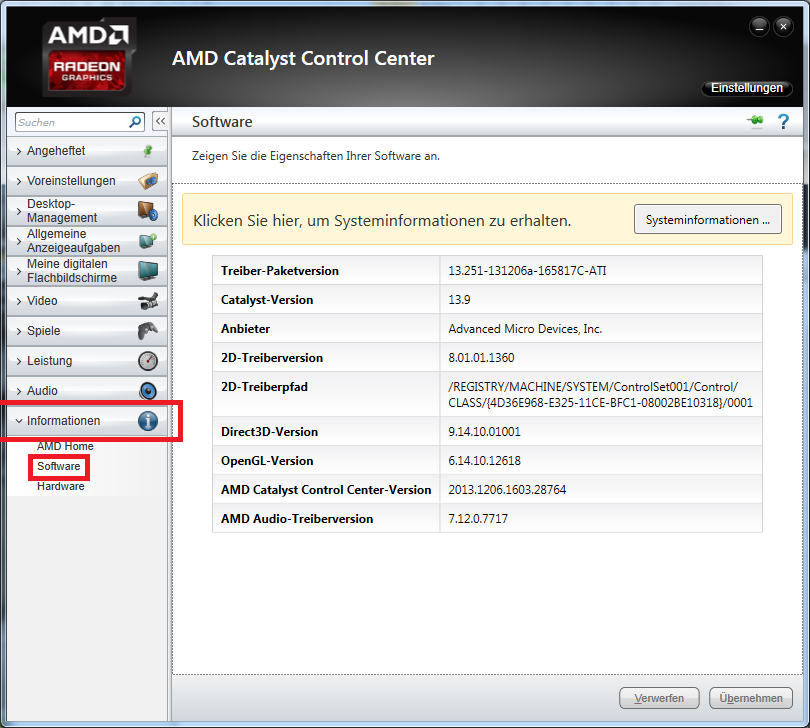Image resolution: width=810 pixels, height=728 pixels.
Task: Click the 2D-Treiberversion row label
Action: click(272, 358)
